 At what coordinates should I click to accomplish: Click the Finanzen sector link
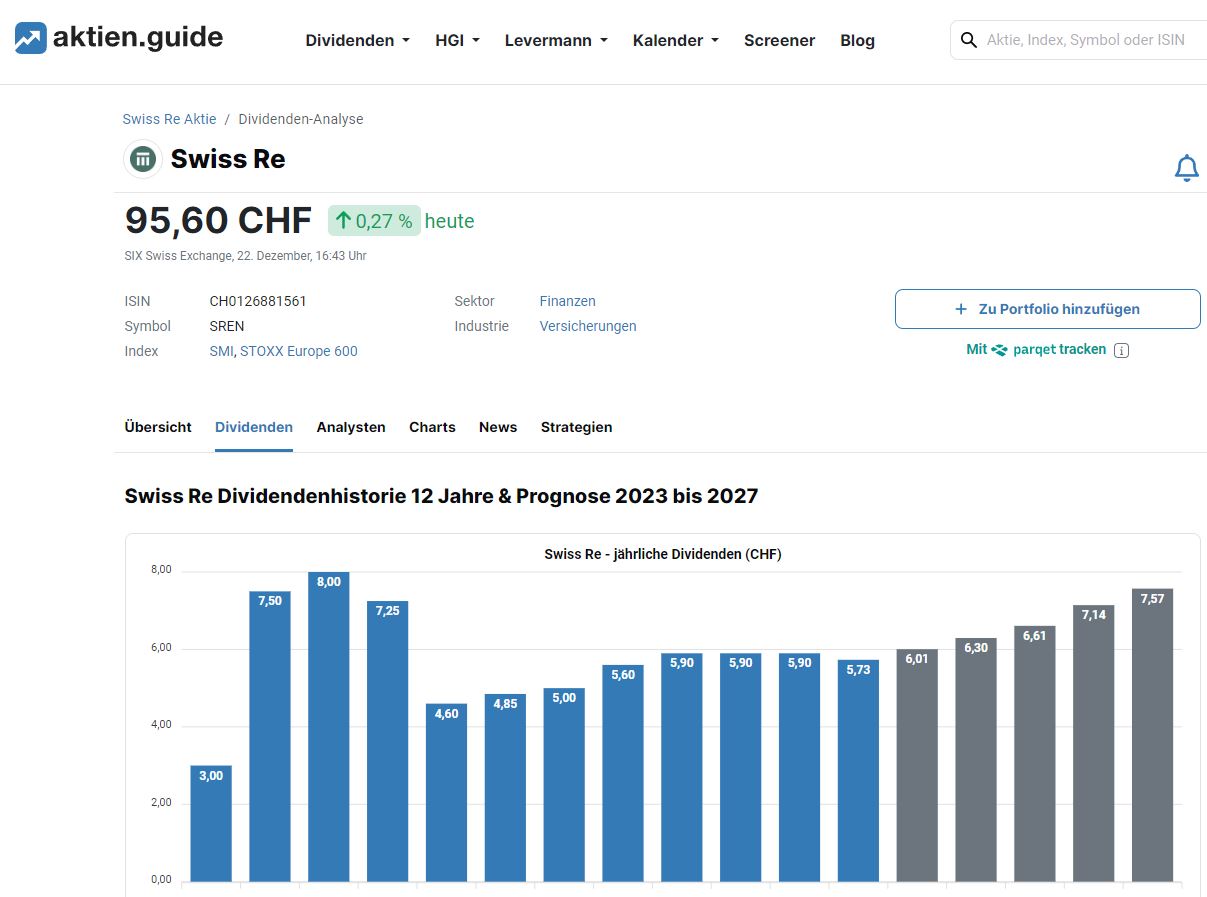coord(567,301)
